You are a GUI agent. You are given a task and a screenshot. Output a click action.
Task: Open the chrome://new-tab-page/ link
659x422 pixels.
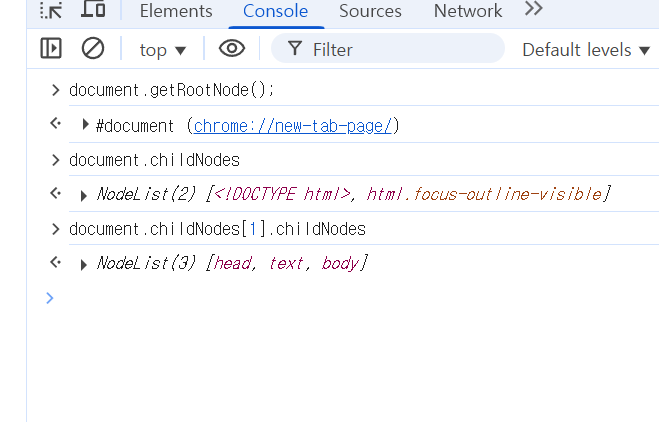pos(293,126)
